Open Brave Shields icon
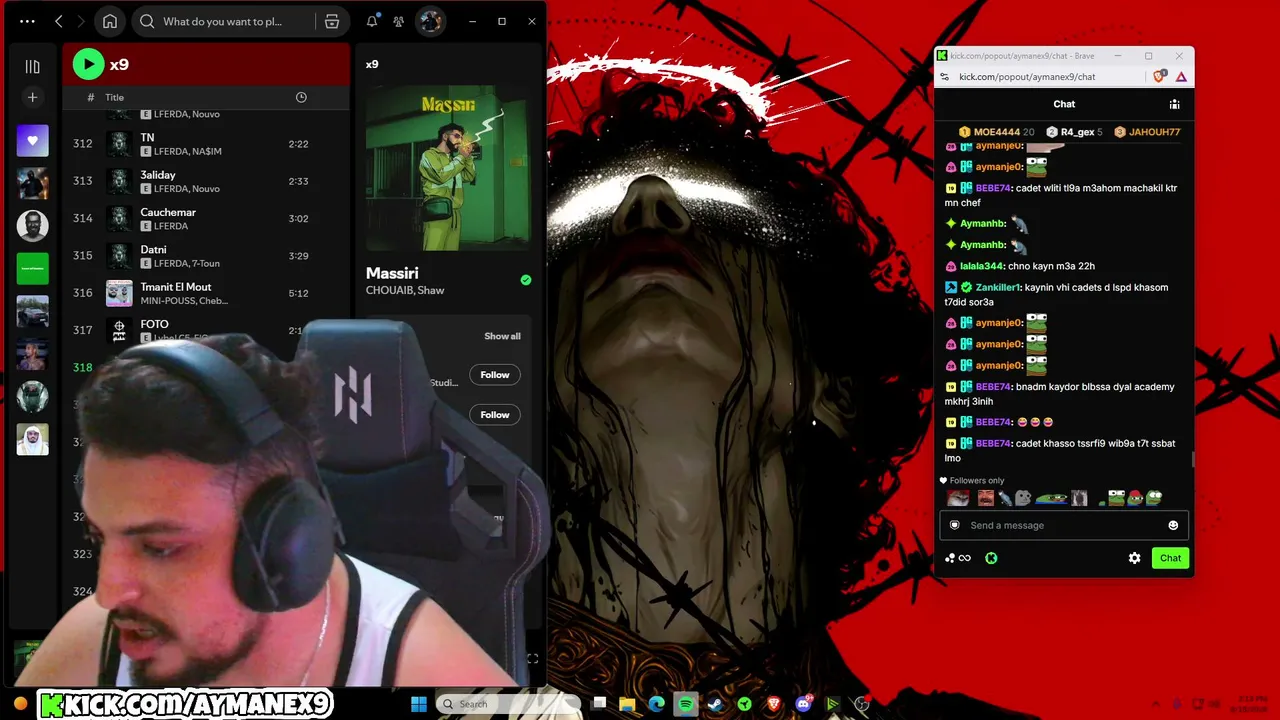1280x720 pixels. [x=1159, y=77]
